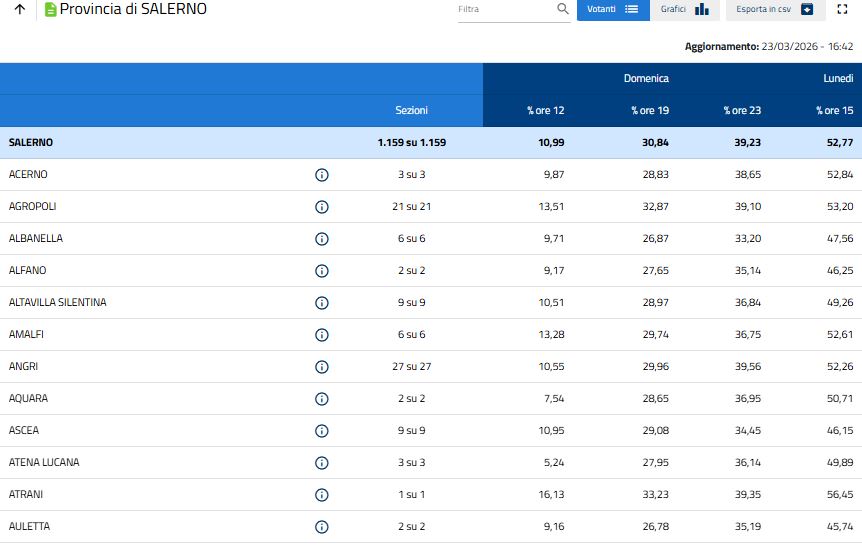Click info icon next to ATRANI
Screen dimensions: 862x545
click(x=322, y=495)
